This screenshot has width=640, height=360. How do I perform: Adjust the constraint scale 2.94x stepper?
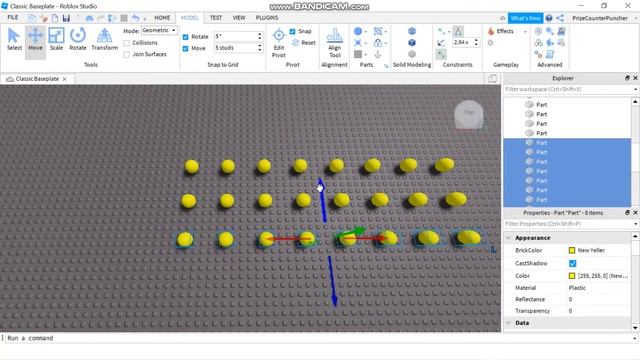pos(476,42)
